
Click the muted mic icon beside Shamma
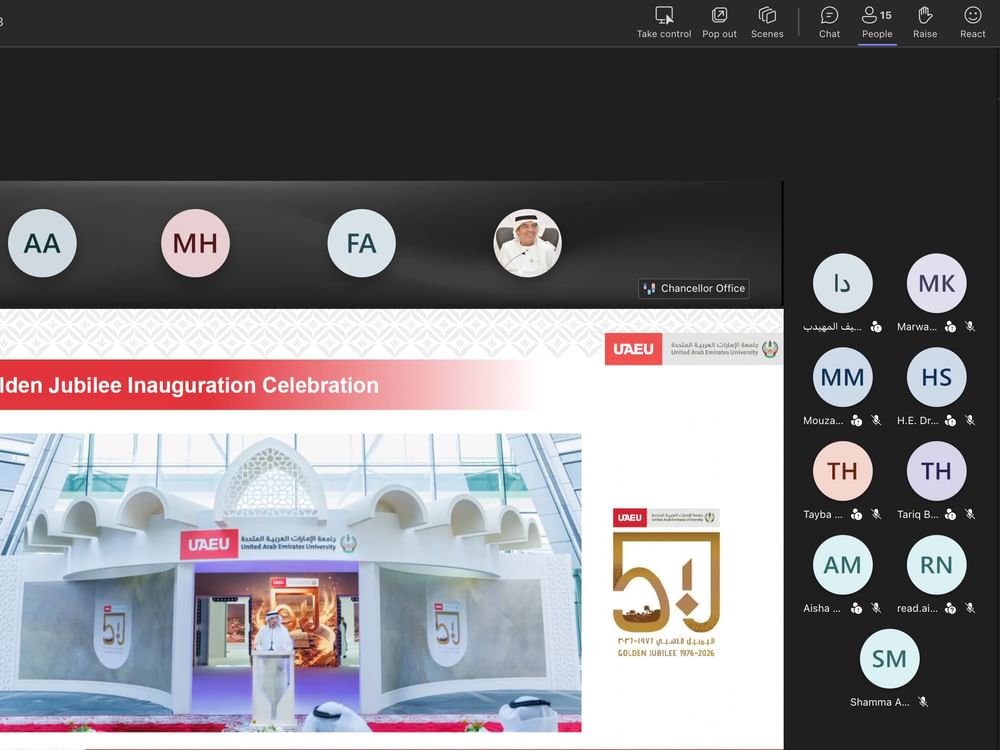tap(923, 702)
